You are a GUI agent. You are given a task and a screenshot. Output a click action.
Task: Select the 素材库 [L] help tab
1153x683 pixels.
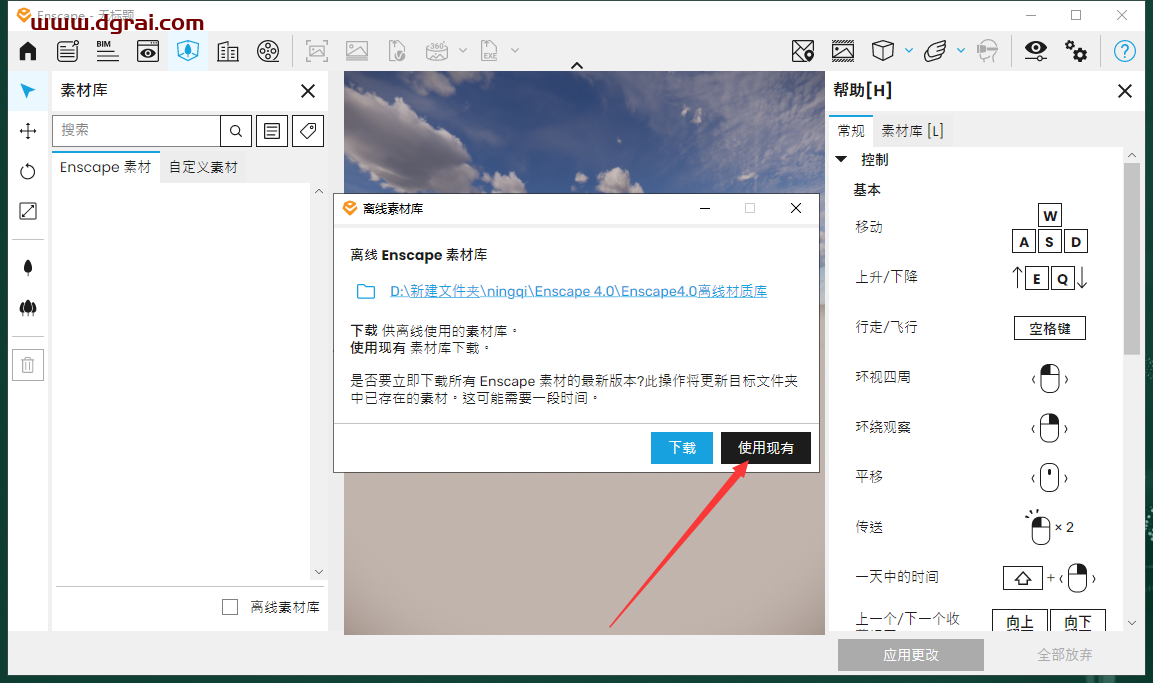point(912,131)
